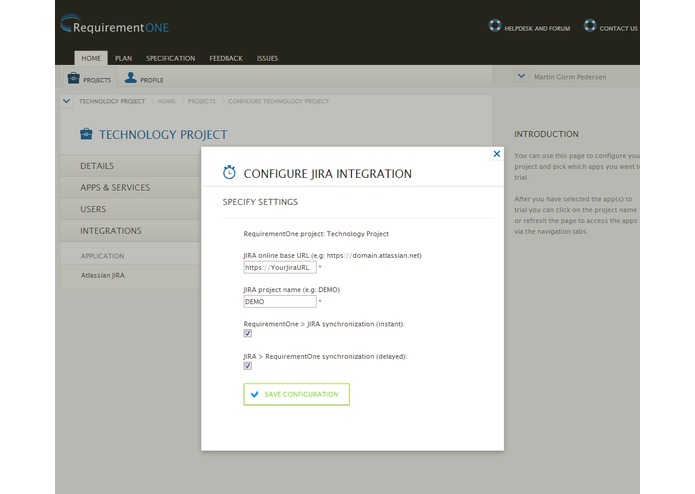The image size is (695, 494).
Task: Open the Martin Gorm Pedersen user dropdown
Action: pyautogui.click(x=522, y=76)
